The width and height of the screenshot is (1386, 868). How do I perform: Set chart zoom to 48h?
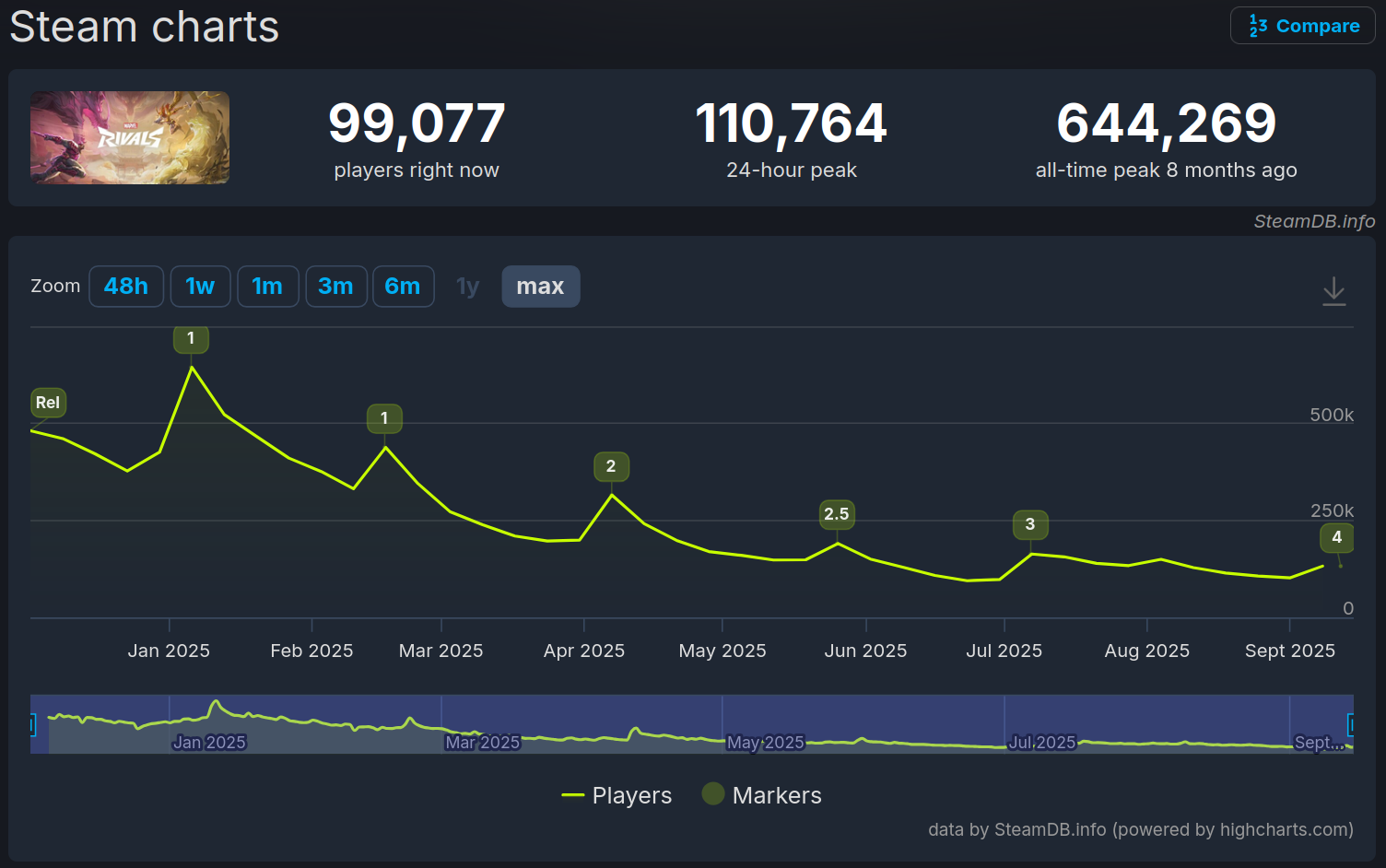(x=126, y=287)
